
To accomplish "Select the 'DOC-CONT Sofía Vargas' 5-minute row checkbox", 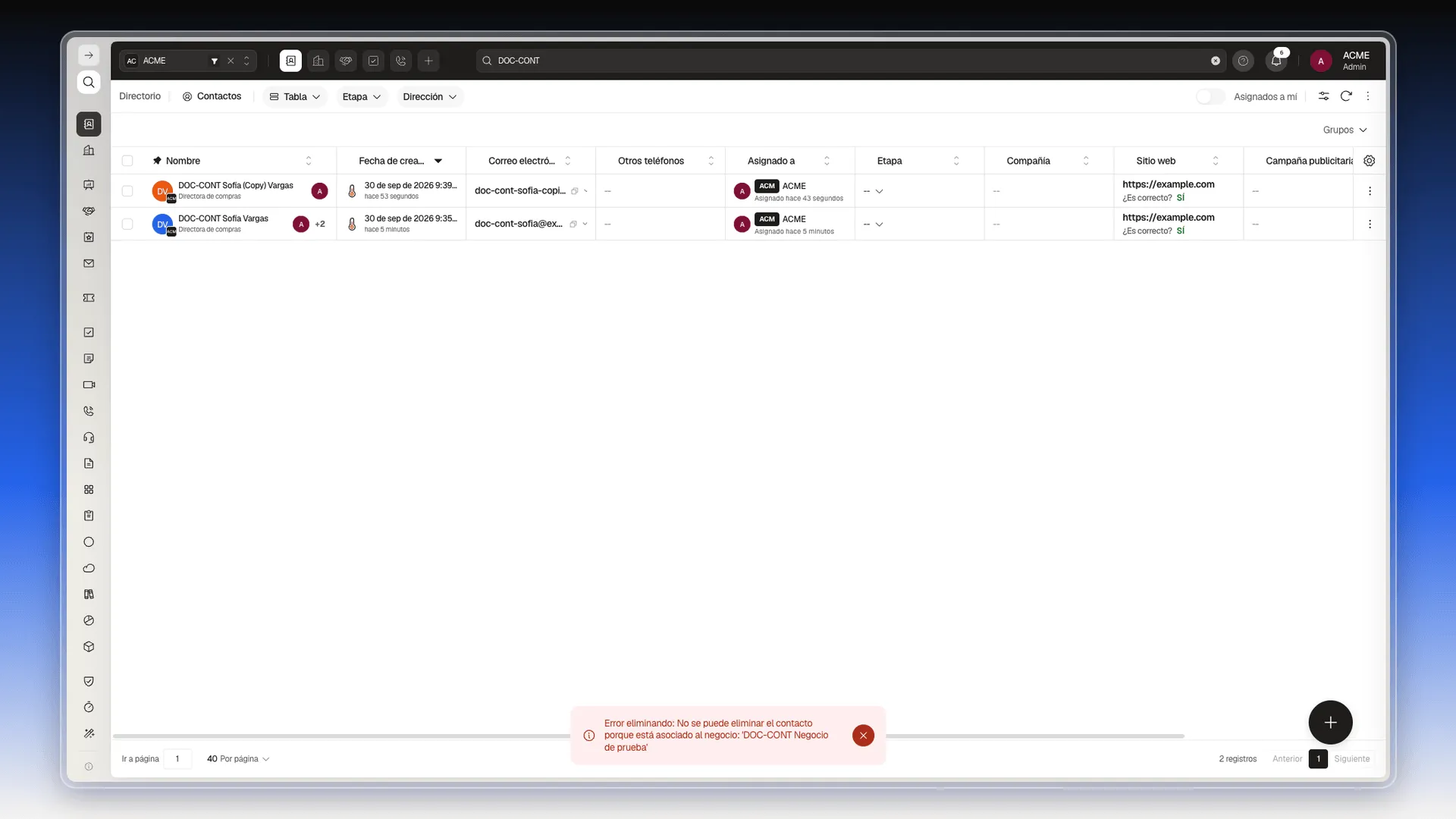I will 127,224.
